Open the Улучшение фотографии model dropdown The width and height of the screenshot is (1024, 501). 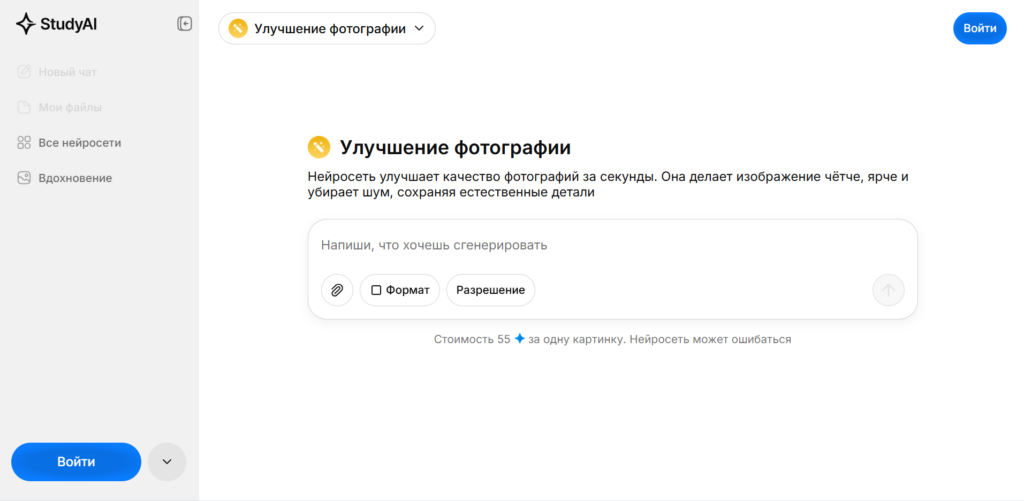[x=327, y=29]
